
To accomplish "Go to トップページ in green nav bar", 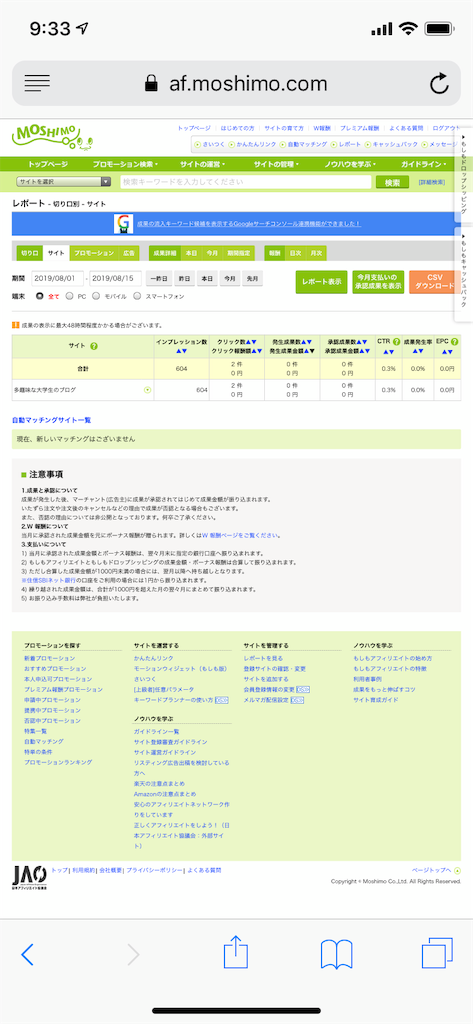I will pyautogui.click(x=48, y=164).
